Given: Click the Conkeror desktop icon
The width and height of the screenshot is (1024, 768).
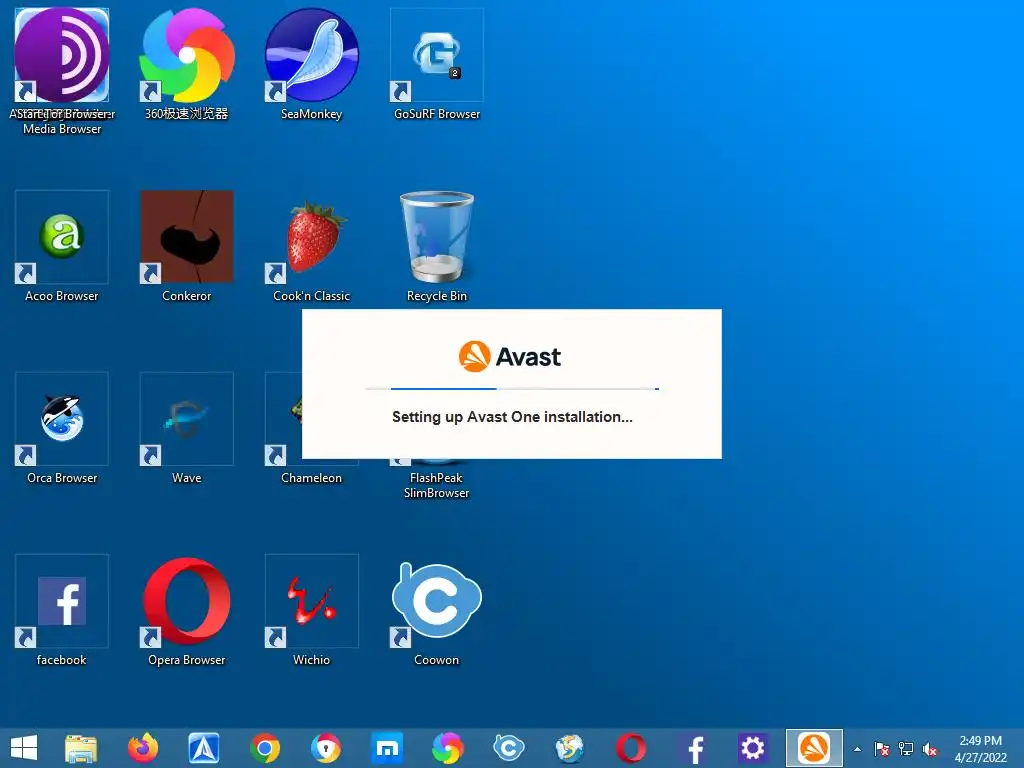Looking at the screenshot, I should point(187,237).
